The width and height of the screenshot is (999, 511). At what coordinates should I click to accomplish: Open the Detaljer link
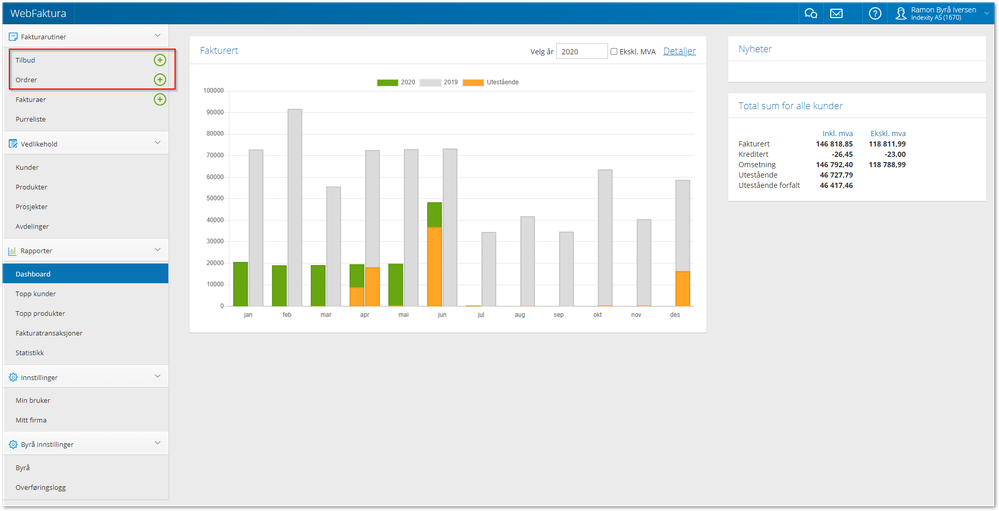680,51
